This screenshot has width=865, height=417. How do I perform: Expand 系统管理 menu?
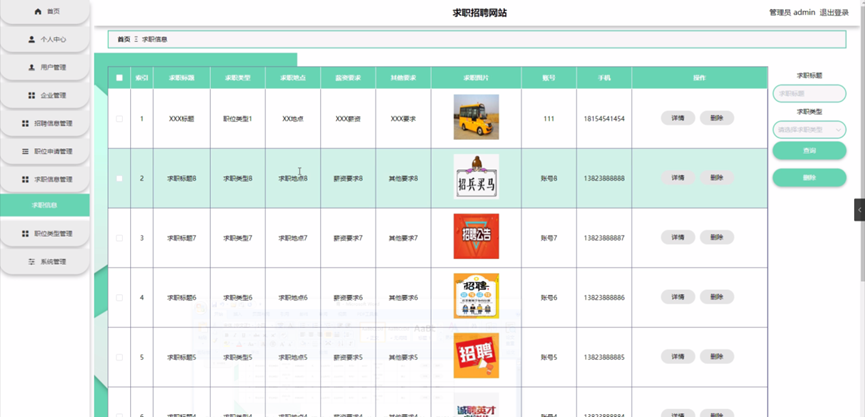(x=45, y=262)
